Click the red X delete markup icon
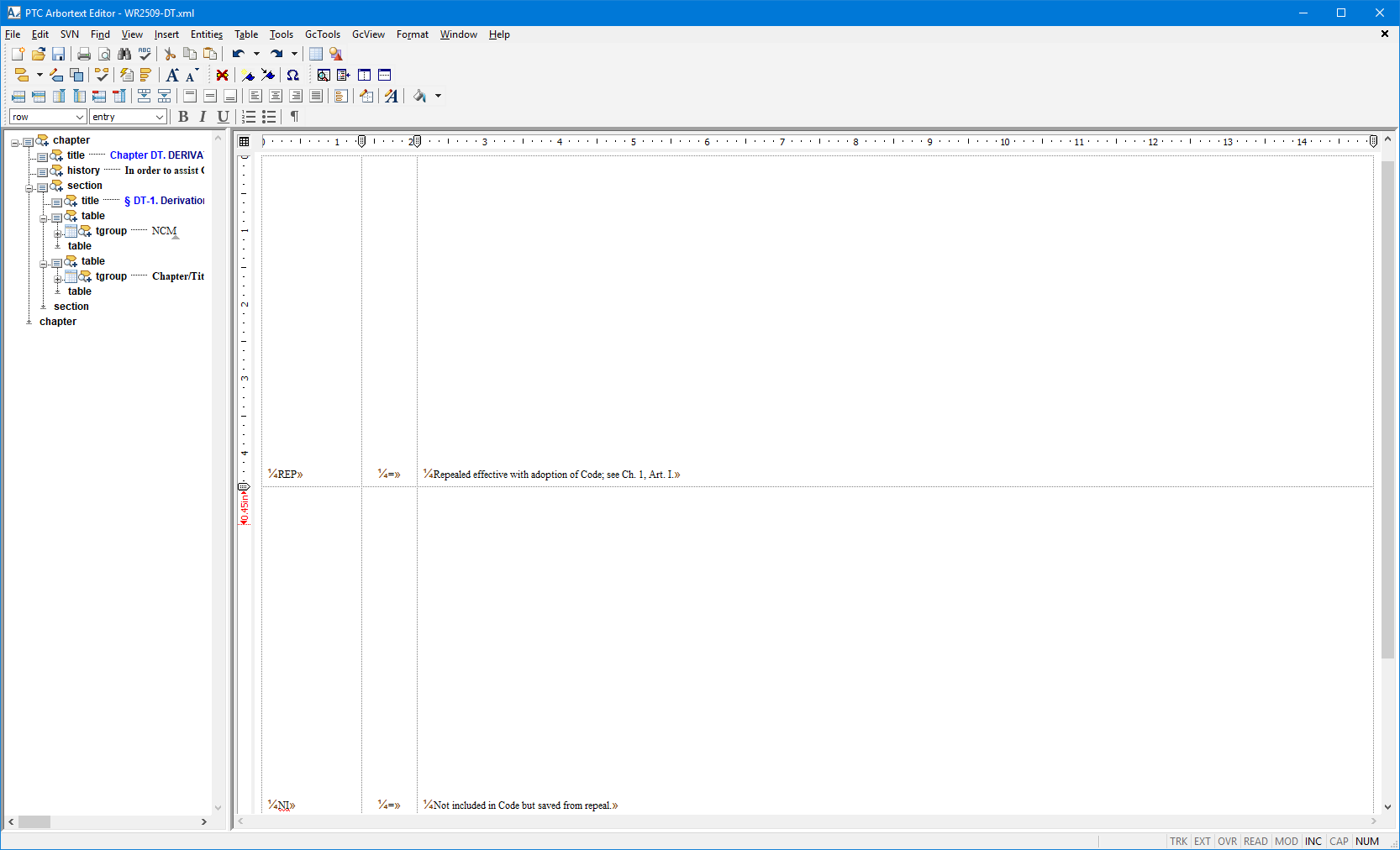The image size is (1400, 850). [x=222, y=75]
